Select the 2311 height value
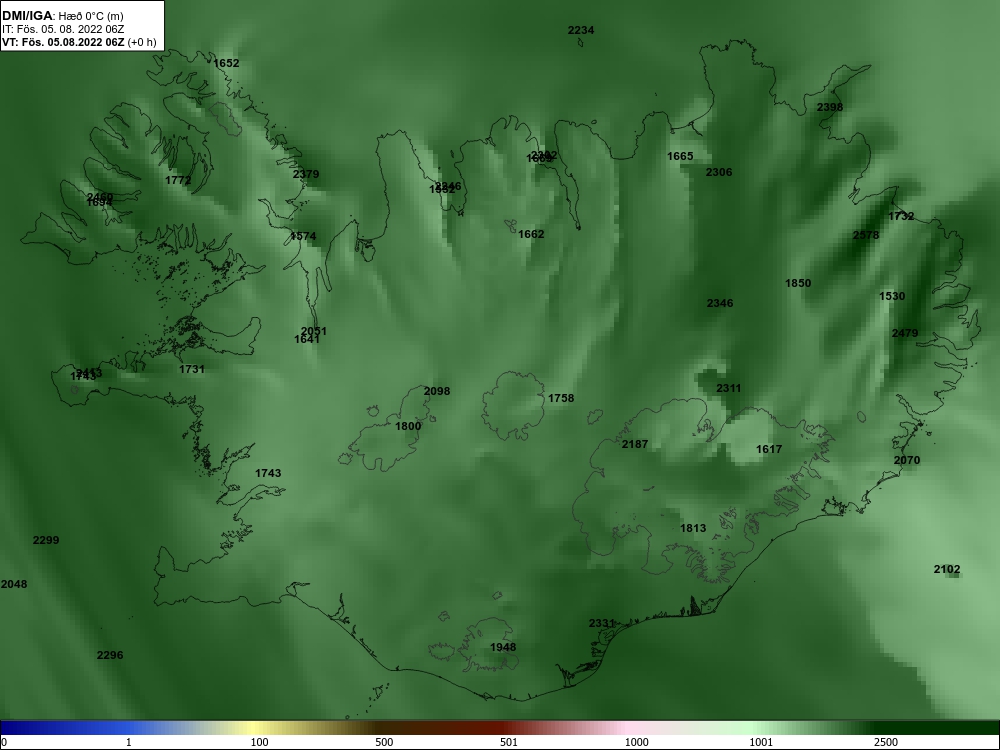Screen dimensions: 1000x750 pos(729,388)
